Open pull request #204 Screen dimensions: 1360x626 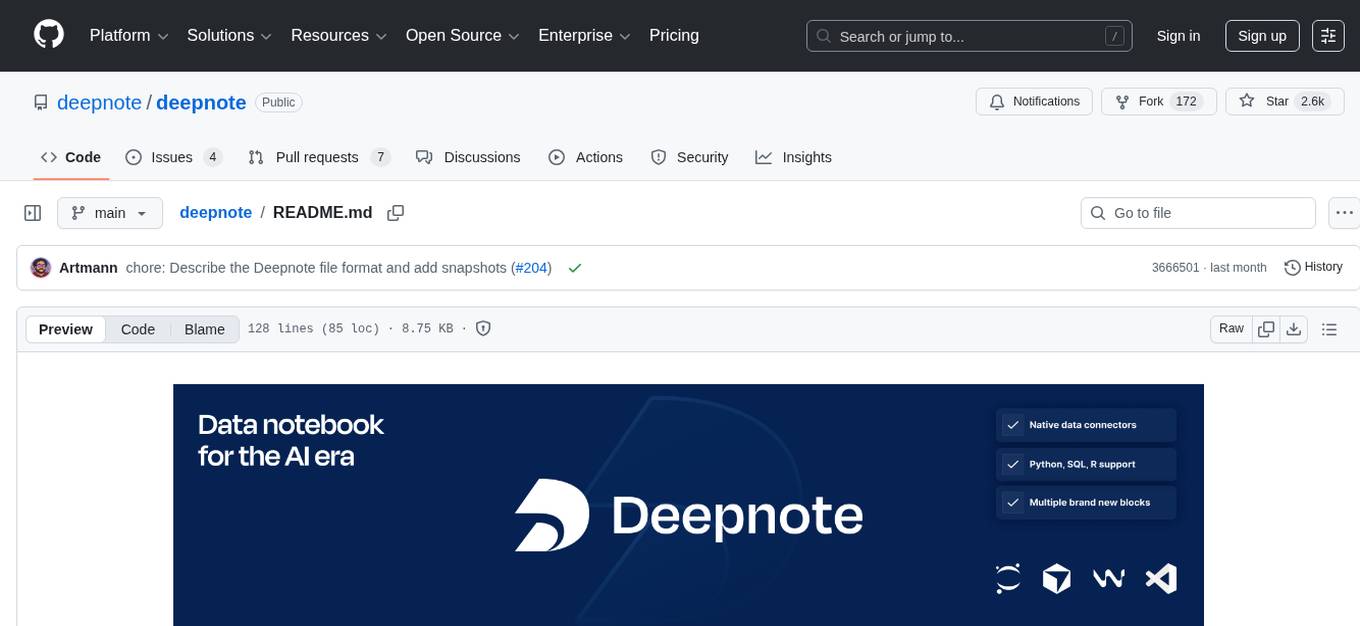pyautogui.click(x=531, y=267)
